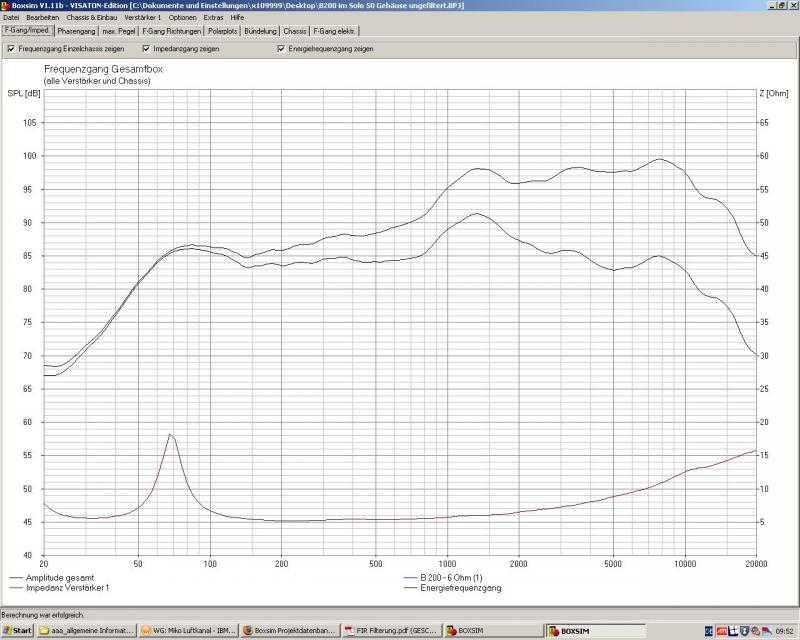Screen dimensions: 800x640
Task: Switch to the Phasengang tab
Action: 76,31
